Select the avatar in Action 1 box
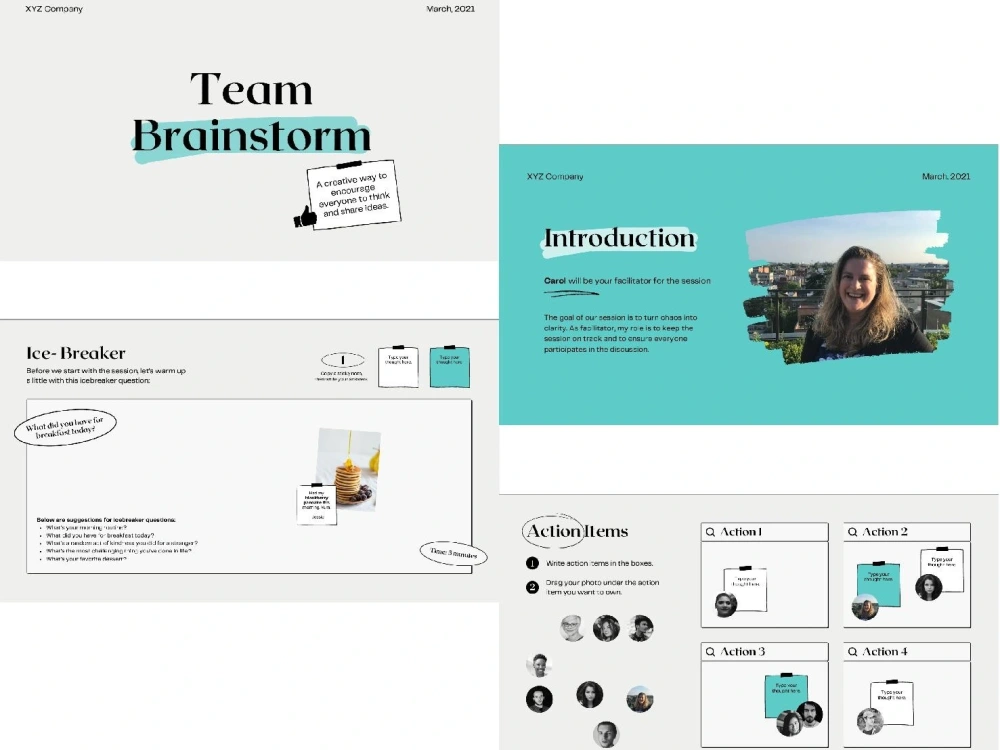 pos(726,605)
